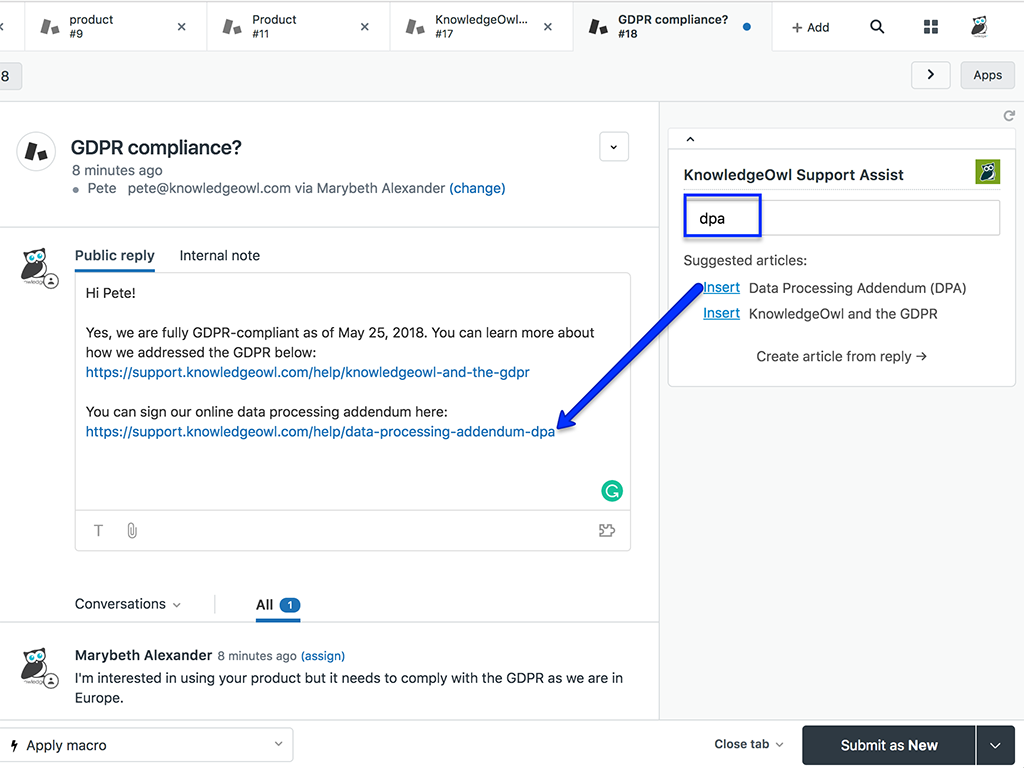1024x768 pixels.
Task: Close the product #9 tab
Action: click(181, 27)
